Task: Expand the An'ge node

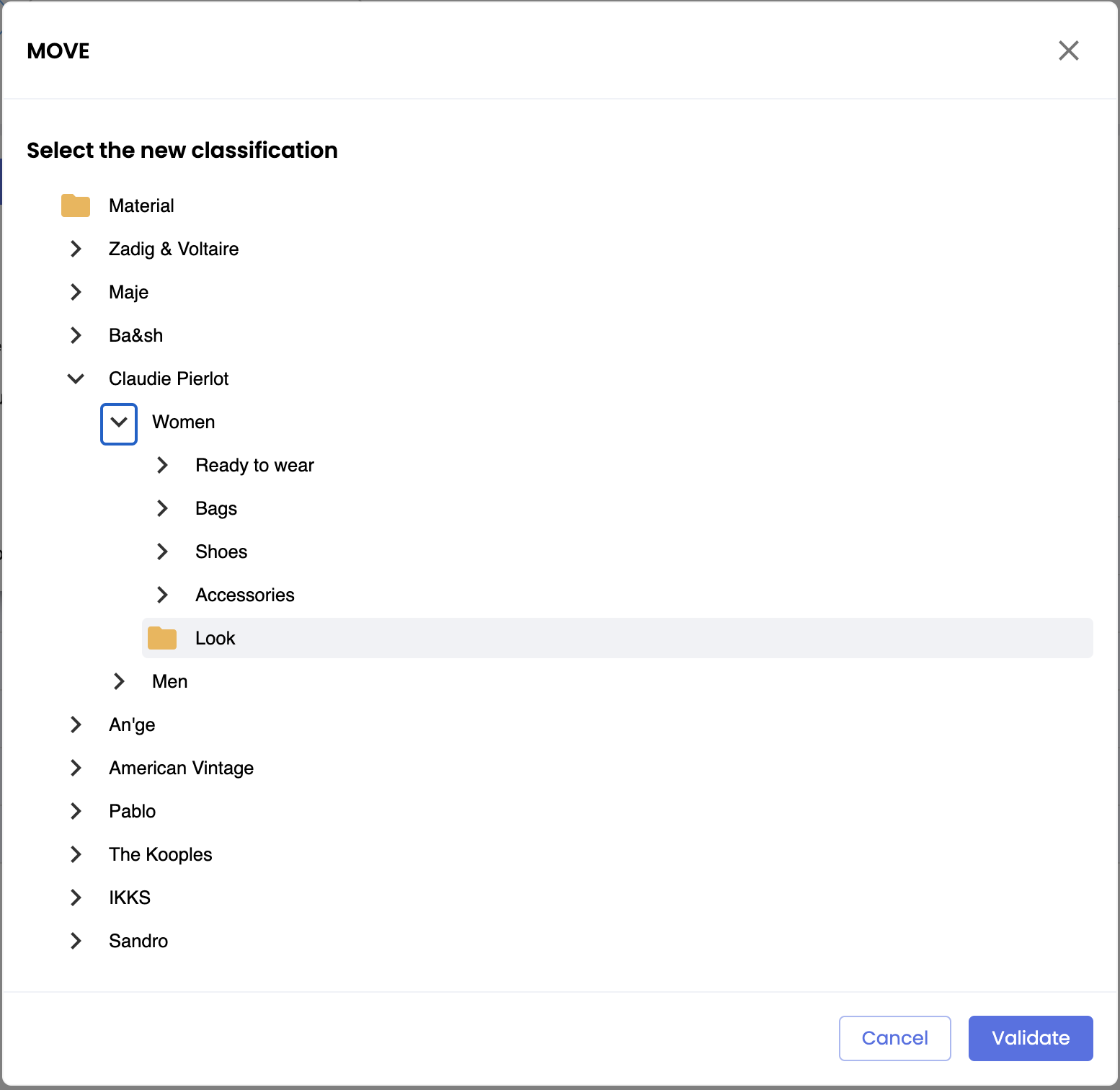Action: (x=76, y=725)
